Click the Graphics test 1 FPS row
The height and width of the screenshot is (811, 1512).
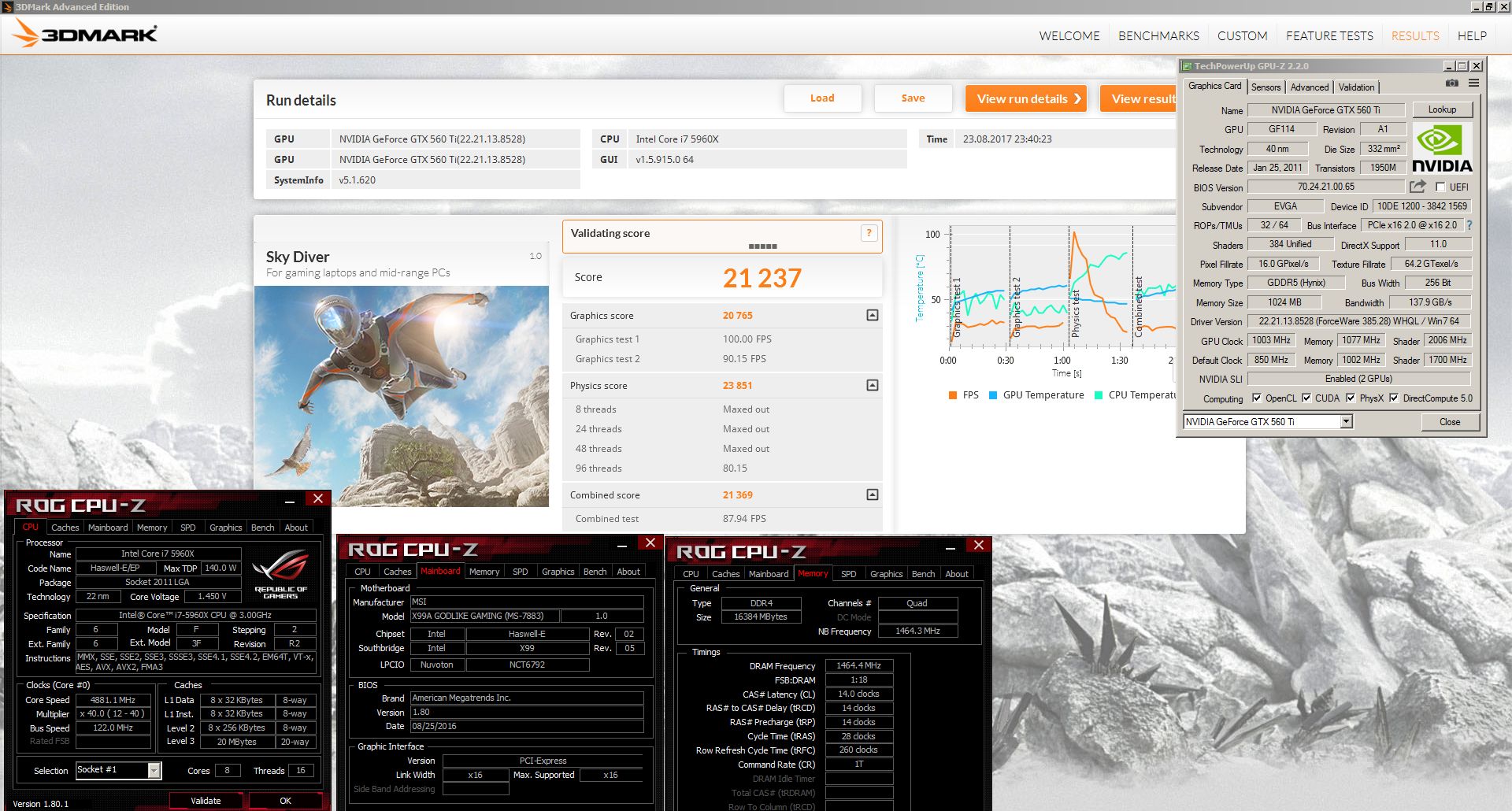coord(722,339)
